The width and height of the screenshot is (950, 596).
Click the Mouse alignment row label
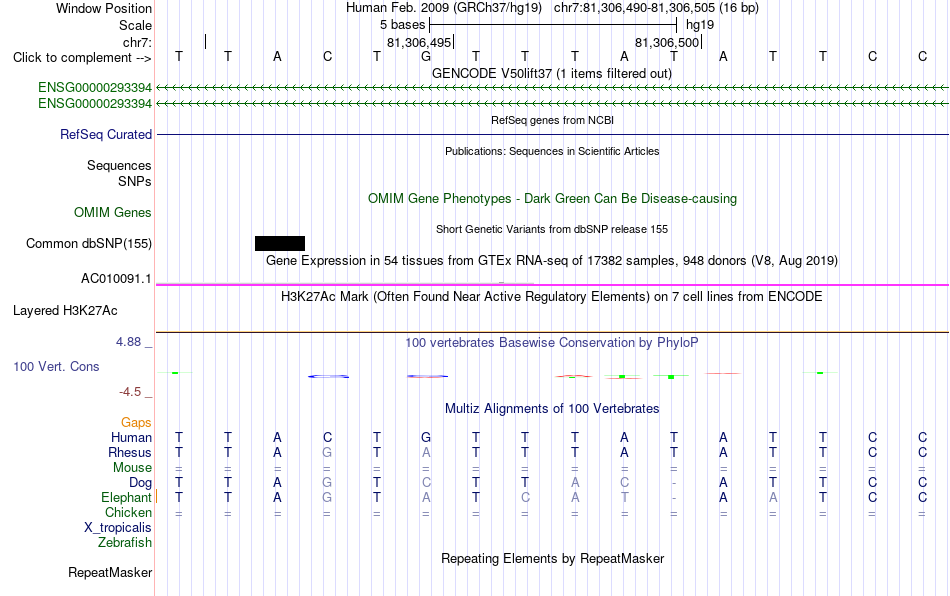(x=132, y=468)
